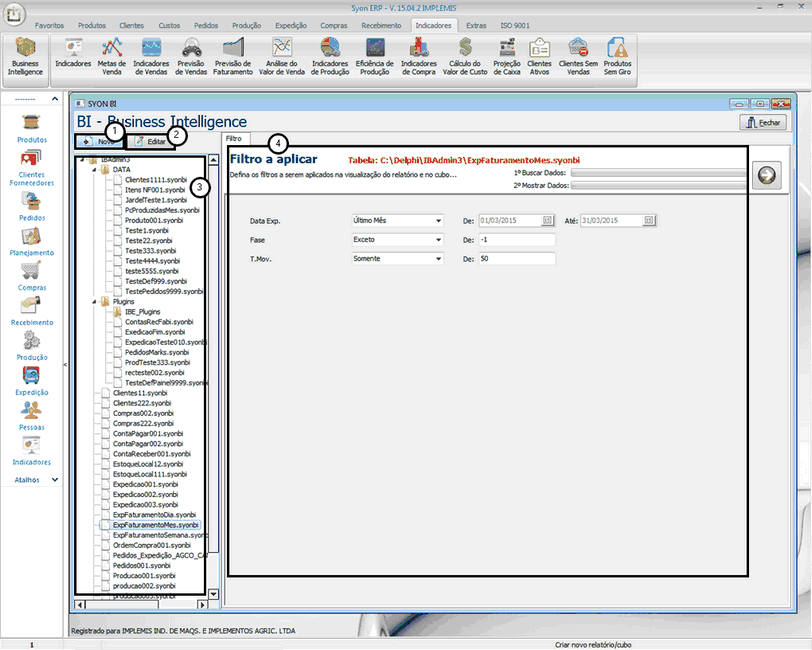Click the green arrow run button

767,175
